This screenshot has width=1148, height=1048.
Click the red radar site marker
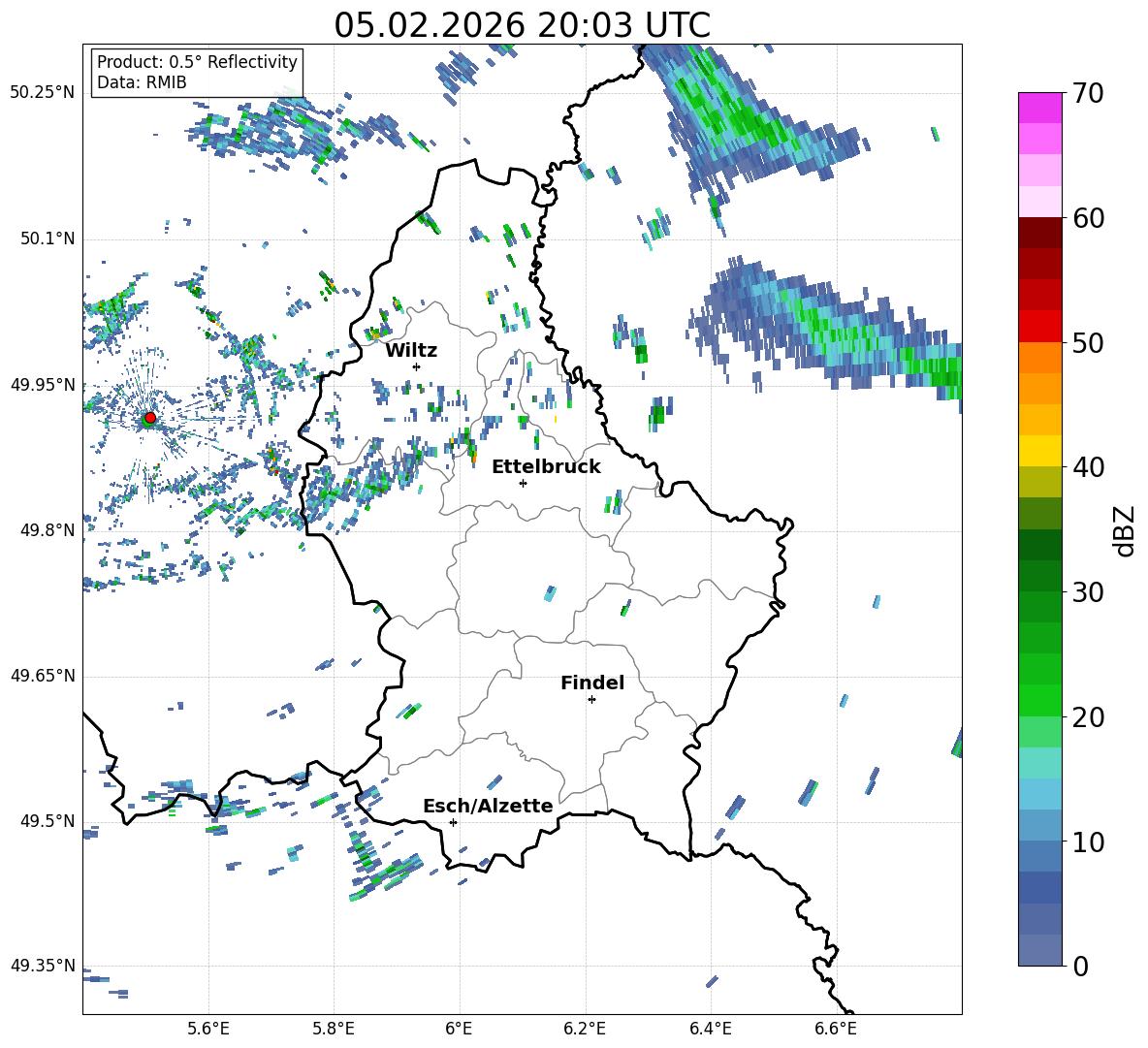click(150, 418)
